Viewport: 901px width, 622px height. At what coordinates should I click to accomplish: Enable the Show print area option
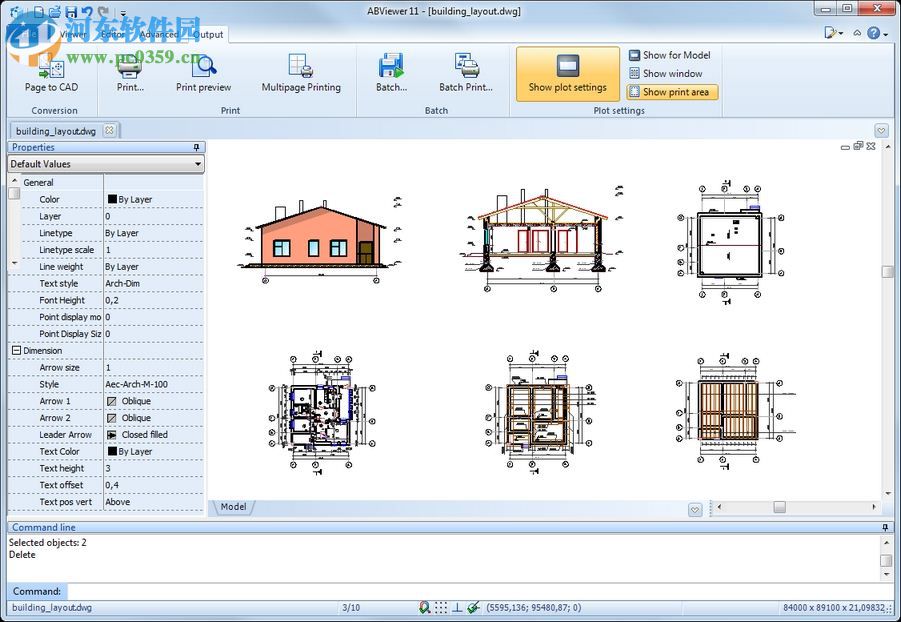click(671, 91)
